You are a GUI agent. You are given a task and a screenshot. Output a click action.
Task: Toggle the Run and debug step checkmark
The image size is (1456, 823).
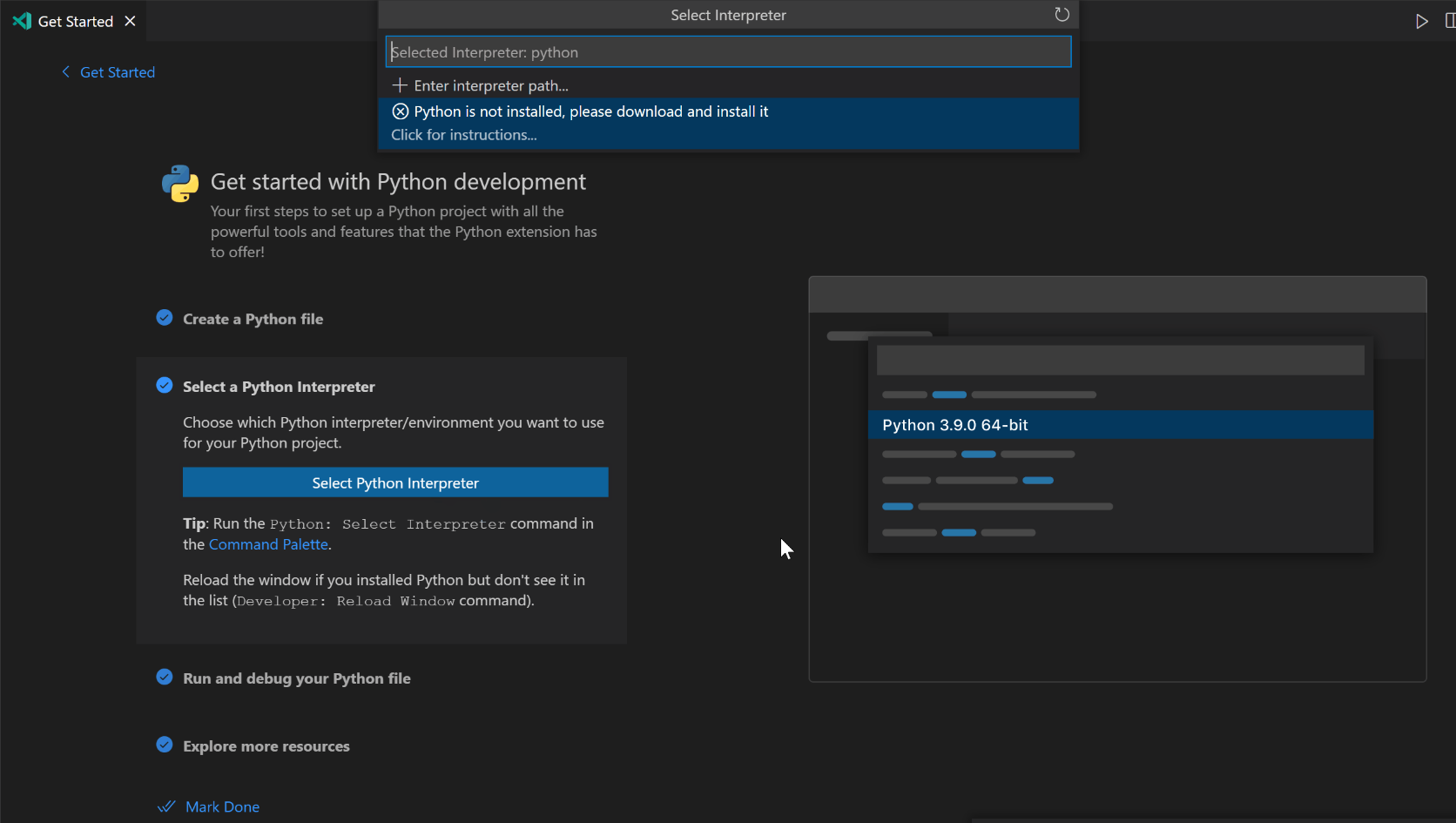pos(164,677)
